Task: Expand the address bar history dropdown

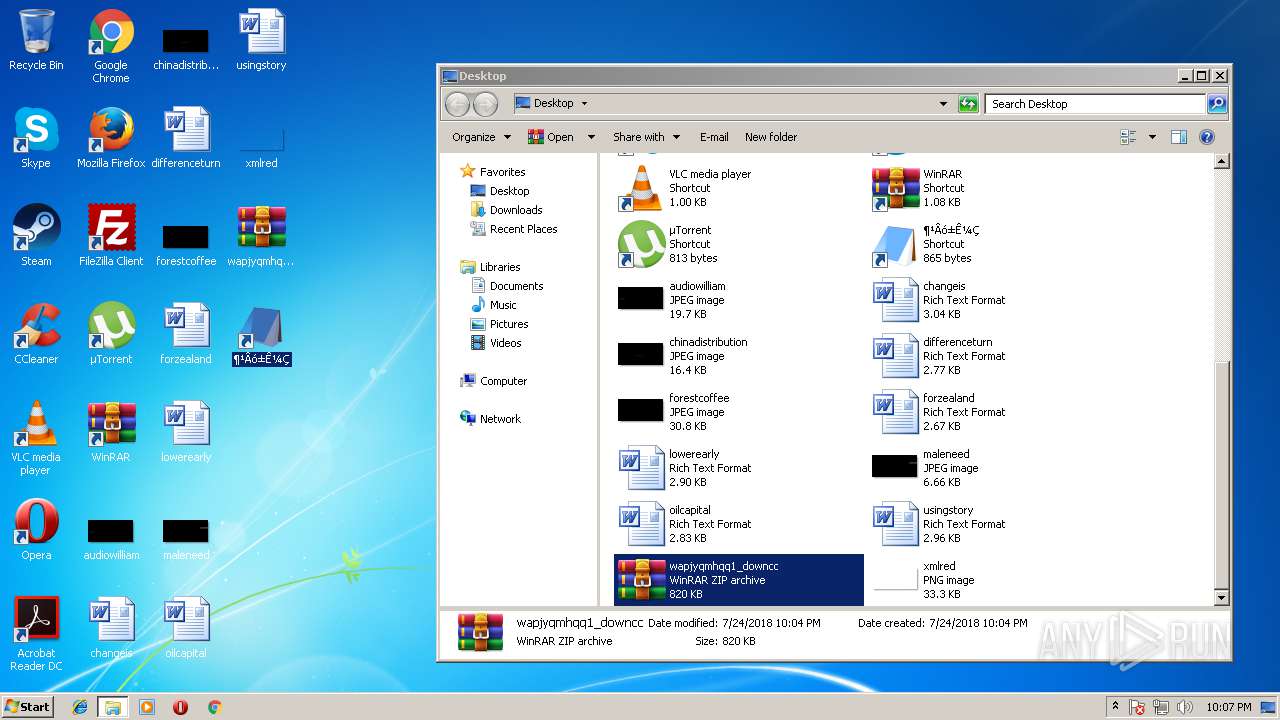Action: pyautogui.click(x=942, y=104)
